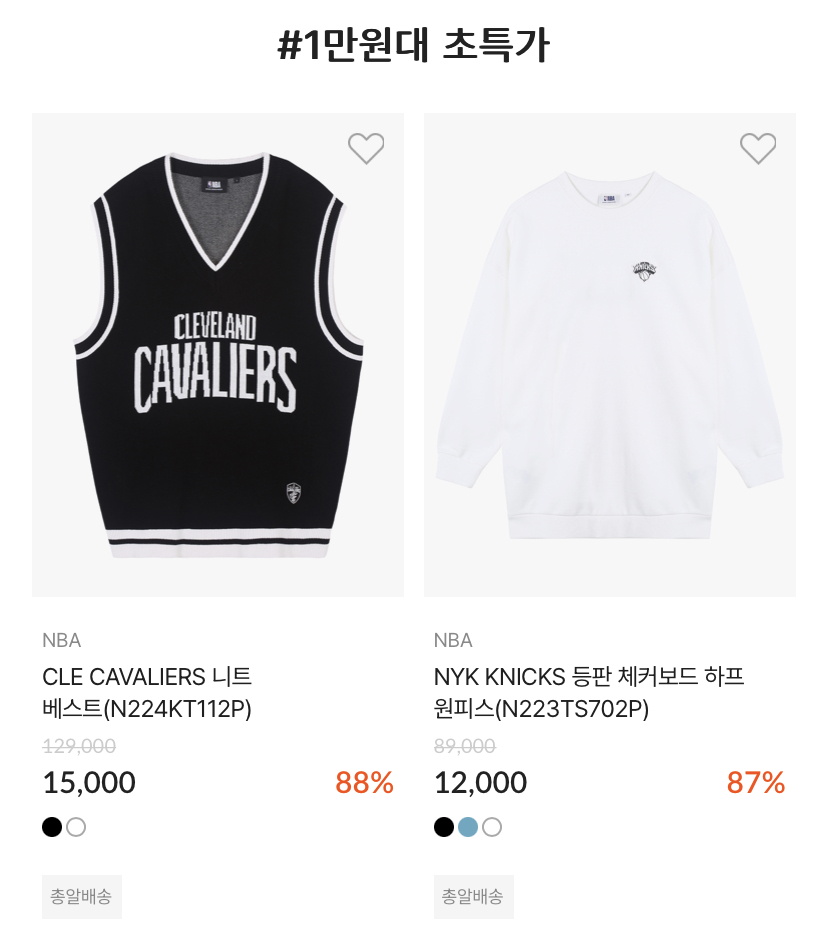Click NBA brand label above Cavaliers vest

click(x=61, y=640)
